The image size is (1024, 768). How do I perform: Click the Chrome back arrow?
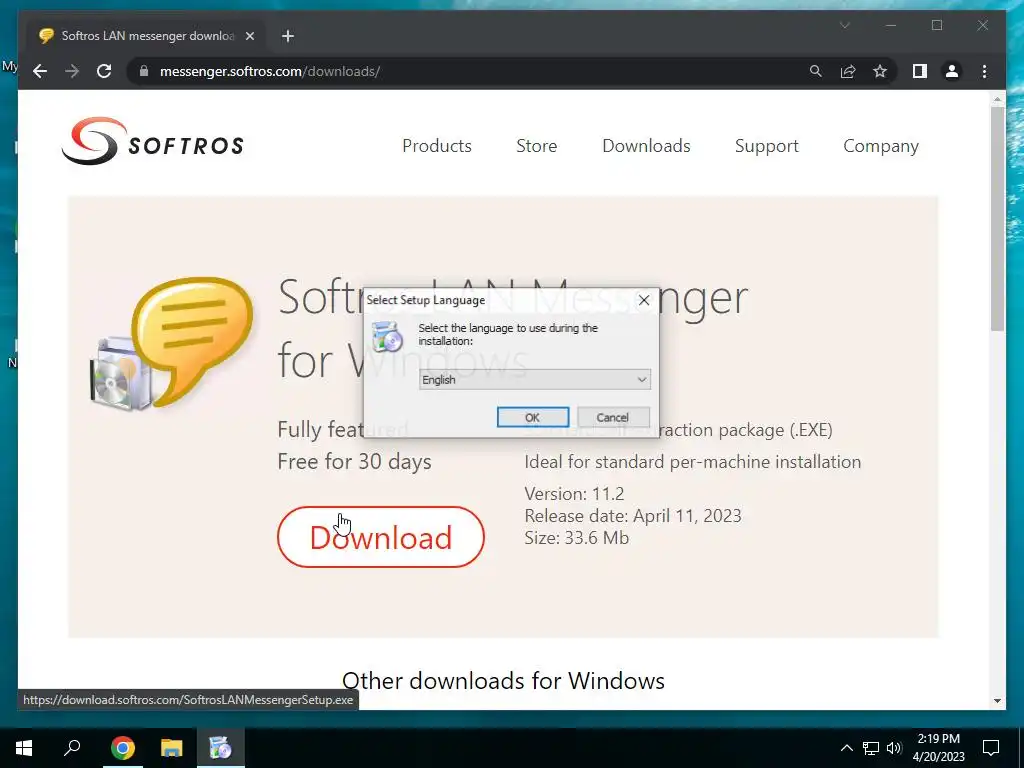(40, 71)
